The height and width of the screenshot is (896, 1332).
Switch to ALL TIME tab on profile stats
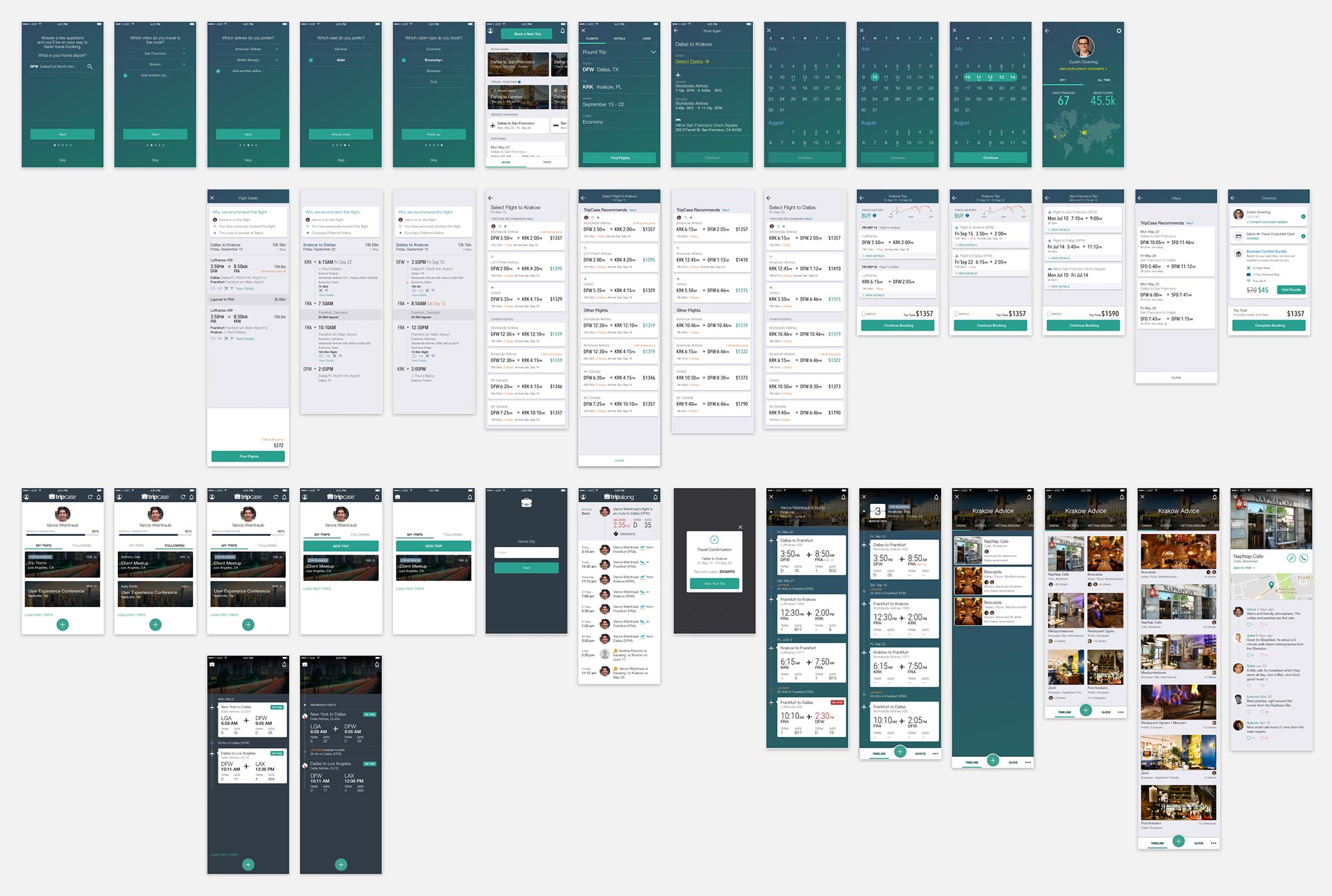(x=1104, y=80)
